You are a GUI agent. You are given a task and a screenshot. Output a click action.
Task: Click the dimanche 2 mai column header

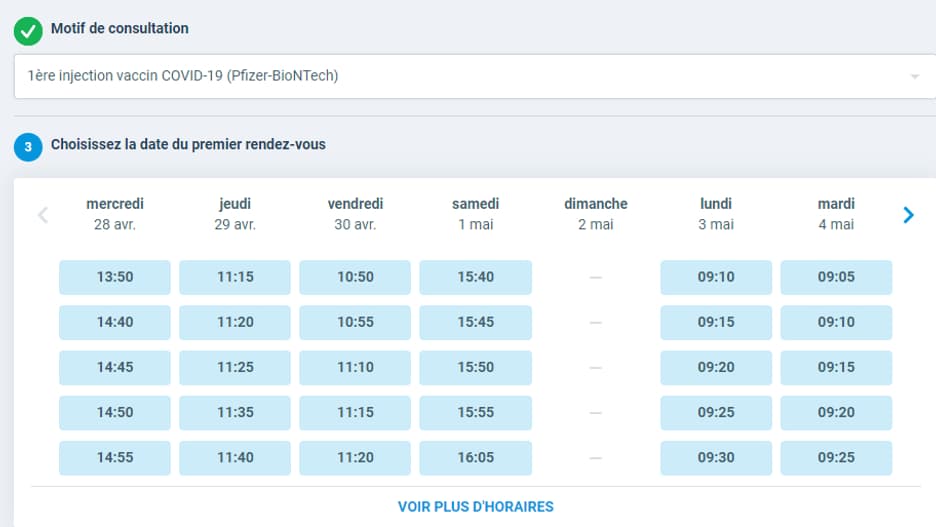pos(596,214)
